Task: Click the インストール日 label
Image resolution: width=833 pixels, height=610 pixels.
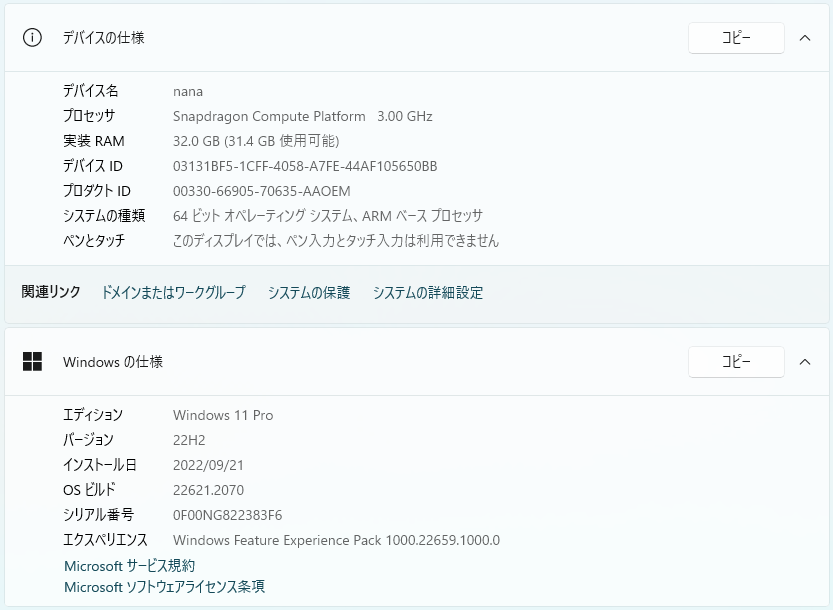Action: coord(100,465)
